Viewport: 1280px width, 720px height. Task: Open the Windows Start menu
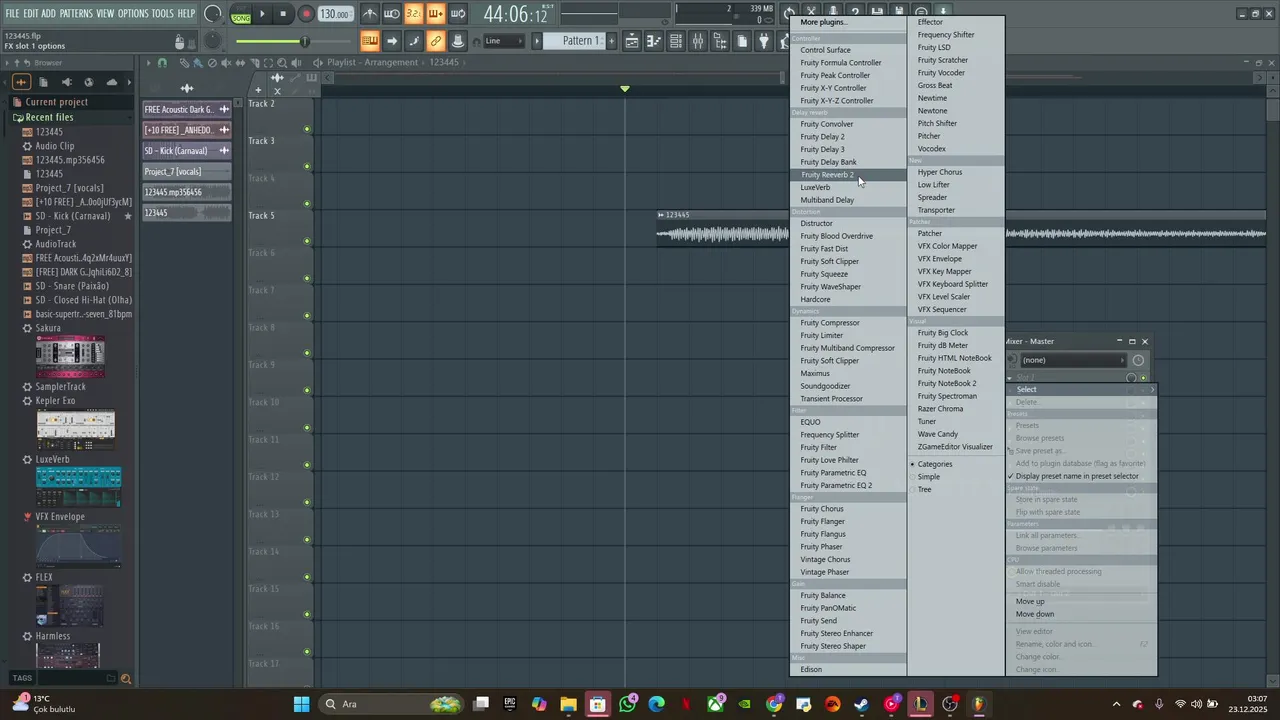(x=301, y=704)
